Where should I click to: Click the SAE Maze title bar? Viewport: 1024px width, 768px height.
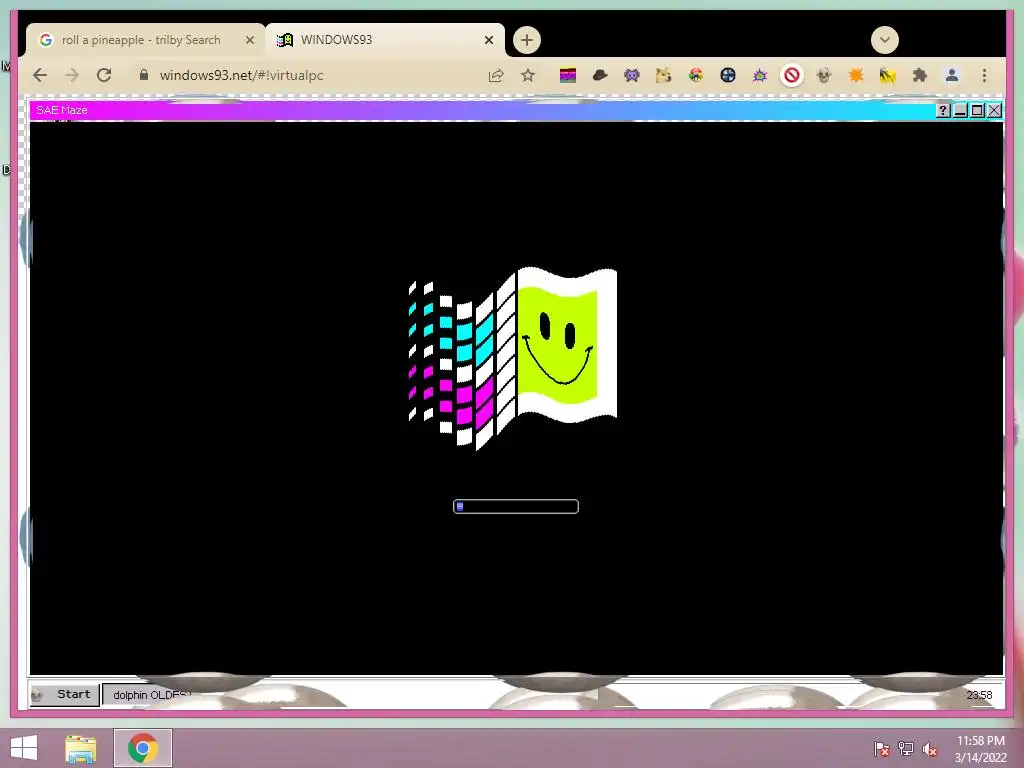click(x=482, y=110)
